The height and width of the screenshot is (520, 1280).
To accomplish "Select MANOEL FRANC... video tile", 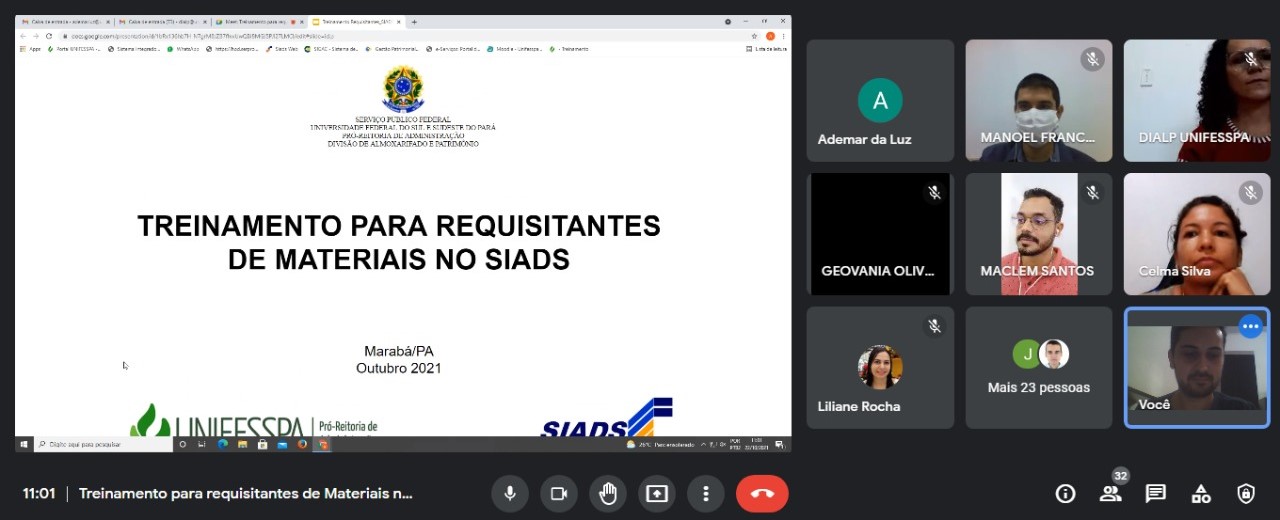I will (1038, 100).
